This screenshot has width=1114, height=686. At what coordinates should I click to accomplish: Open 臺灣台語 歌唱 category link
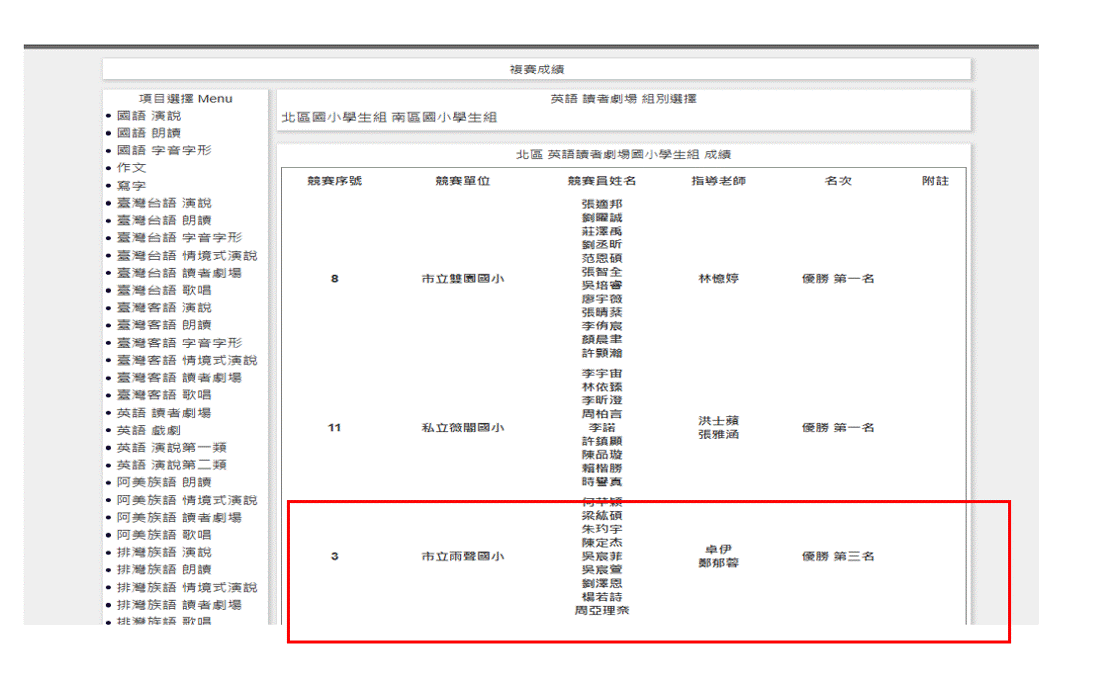[x=164, y=290]
